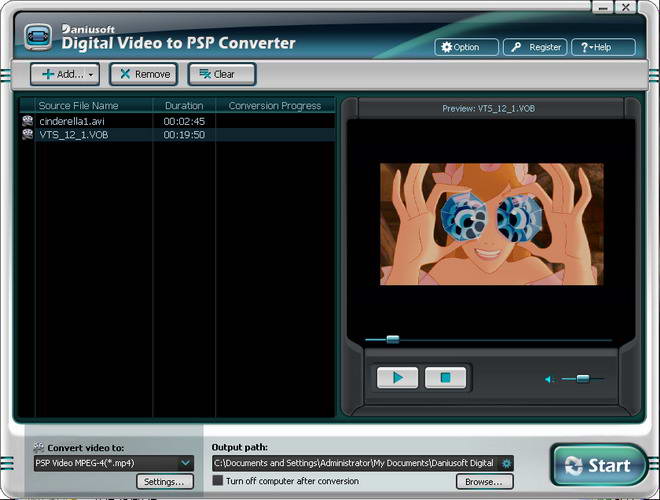Viewport: 660px width, 500px height.
Task: Expand the Convert video to format dropdown
Action: click(186, 463)
